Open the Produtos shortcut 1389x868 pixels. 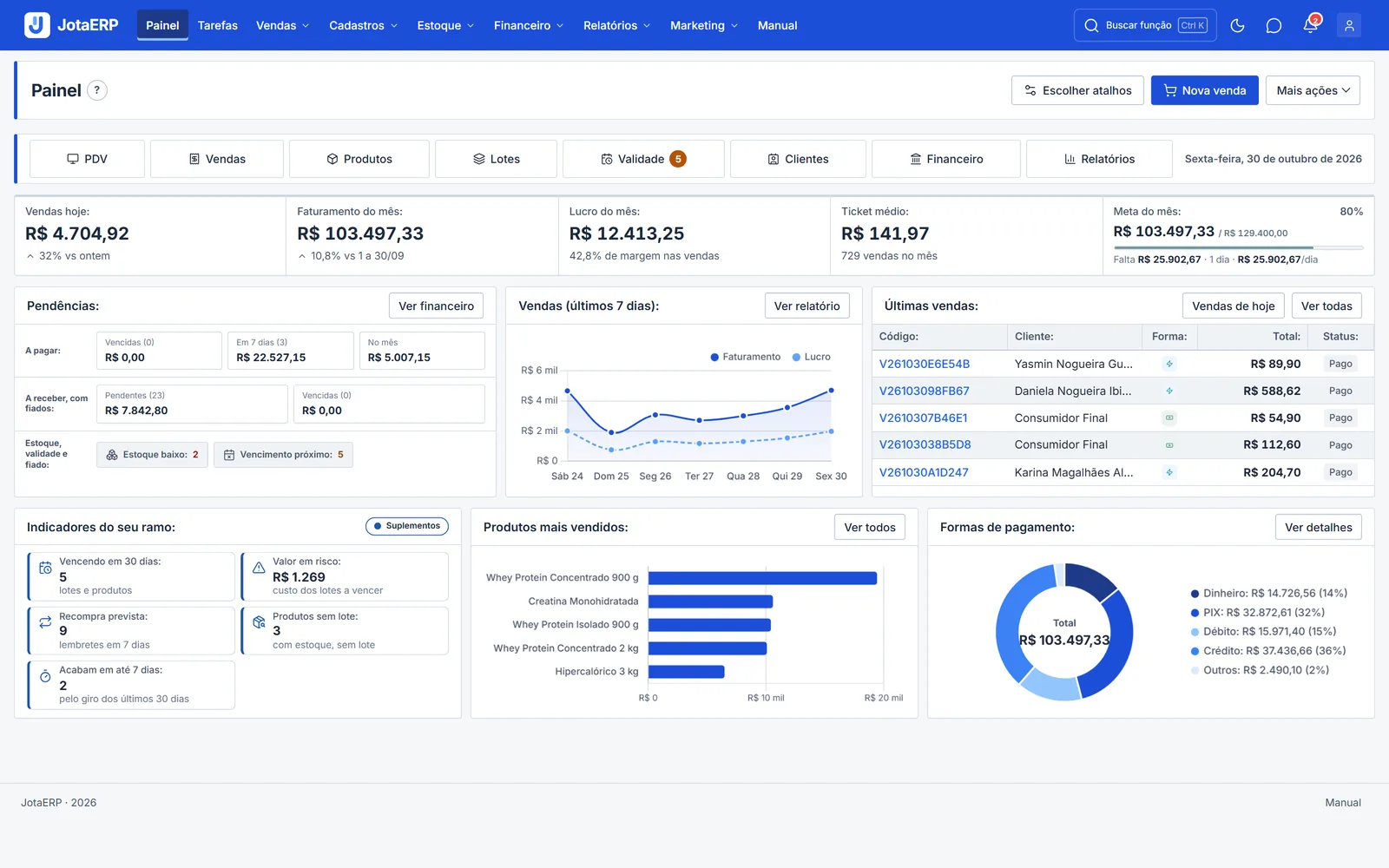coord(359,159)
